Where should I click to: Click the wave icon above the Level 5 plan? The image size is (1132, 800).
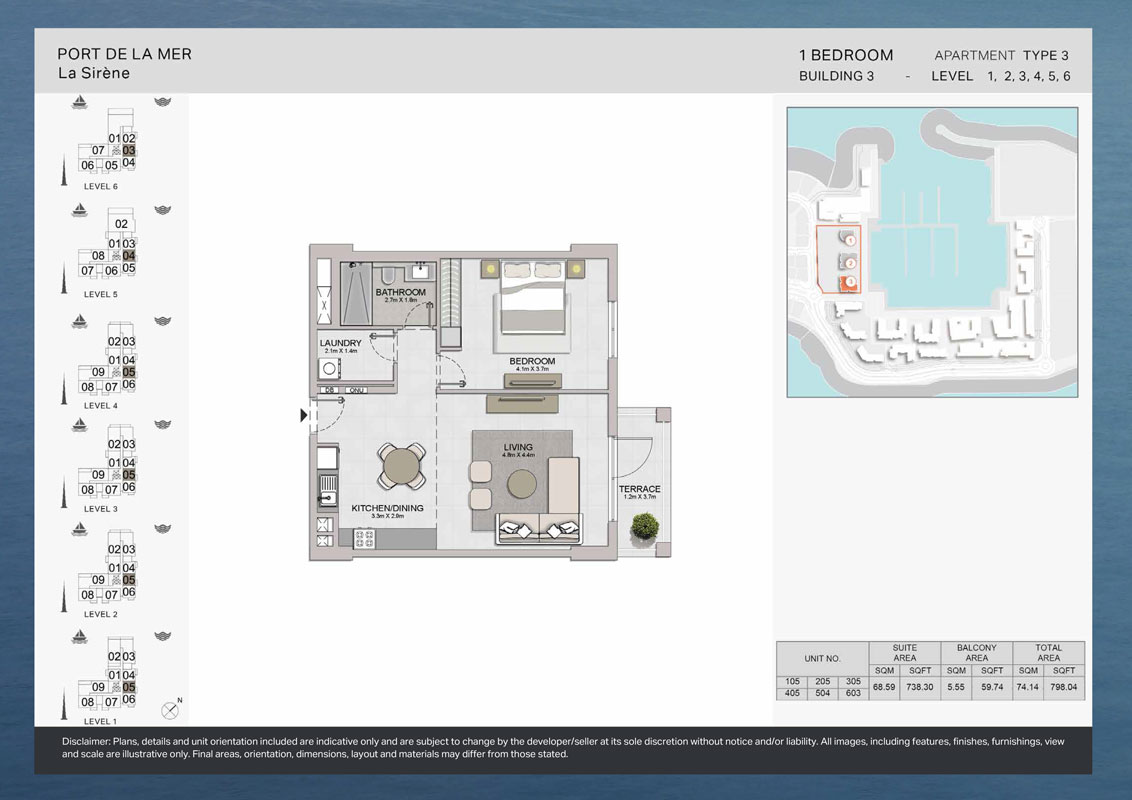coord(165,211)
